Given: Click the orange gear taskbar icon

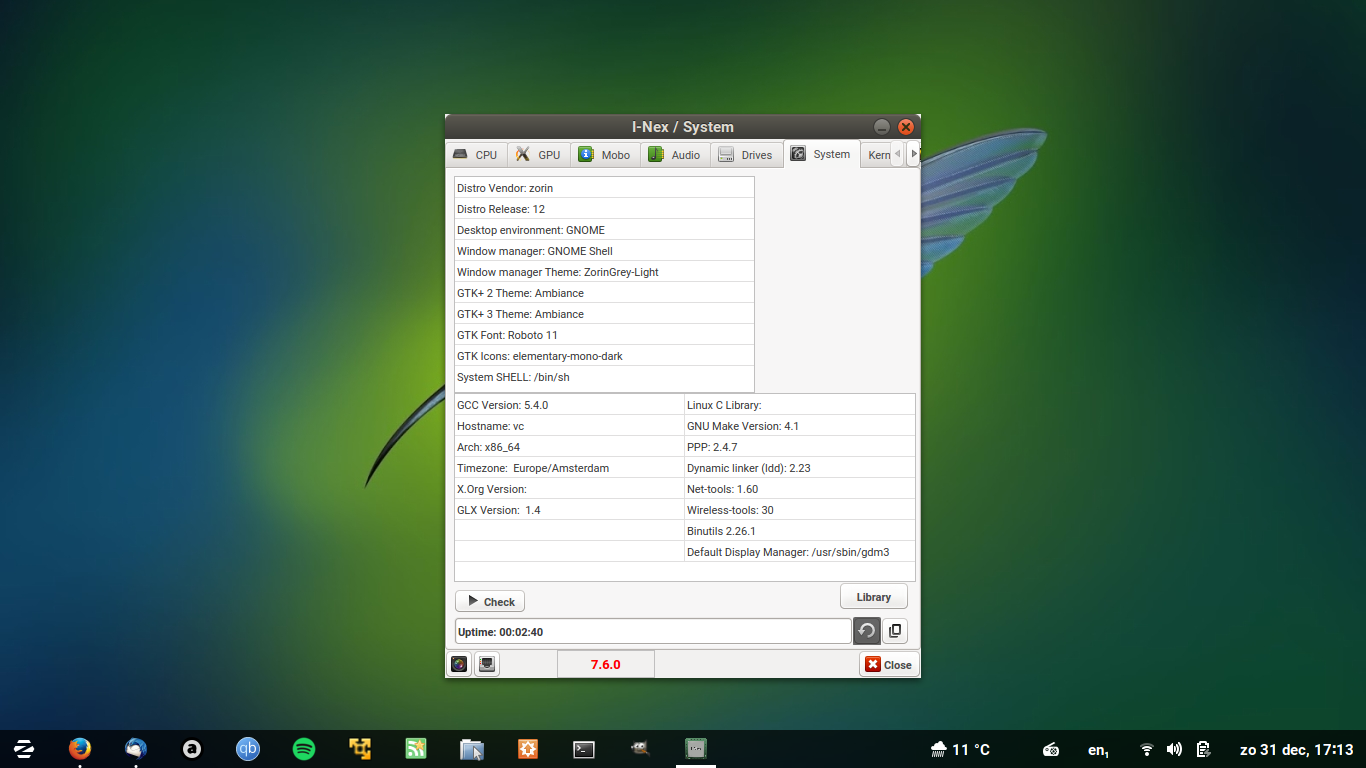Looking at the screenshot, I should point(528,749).
